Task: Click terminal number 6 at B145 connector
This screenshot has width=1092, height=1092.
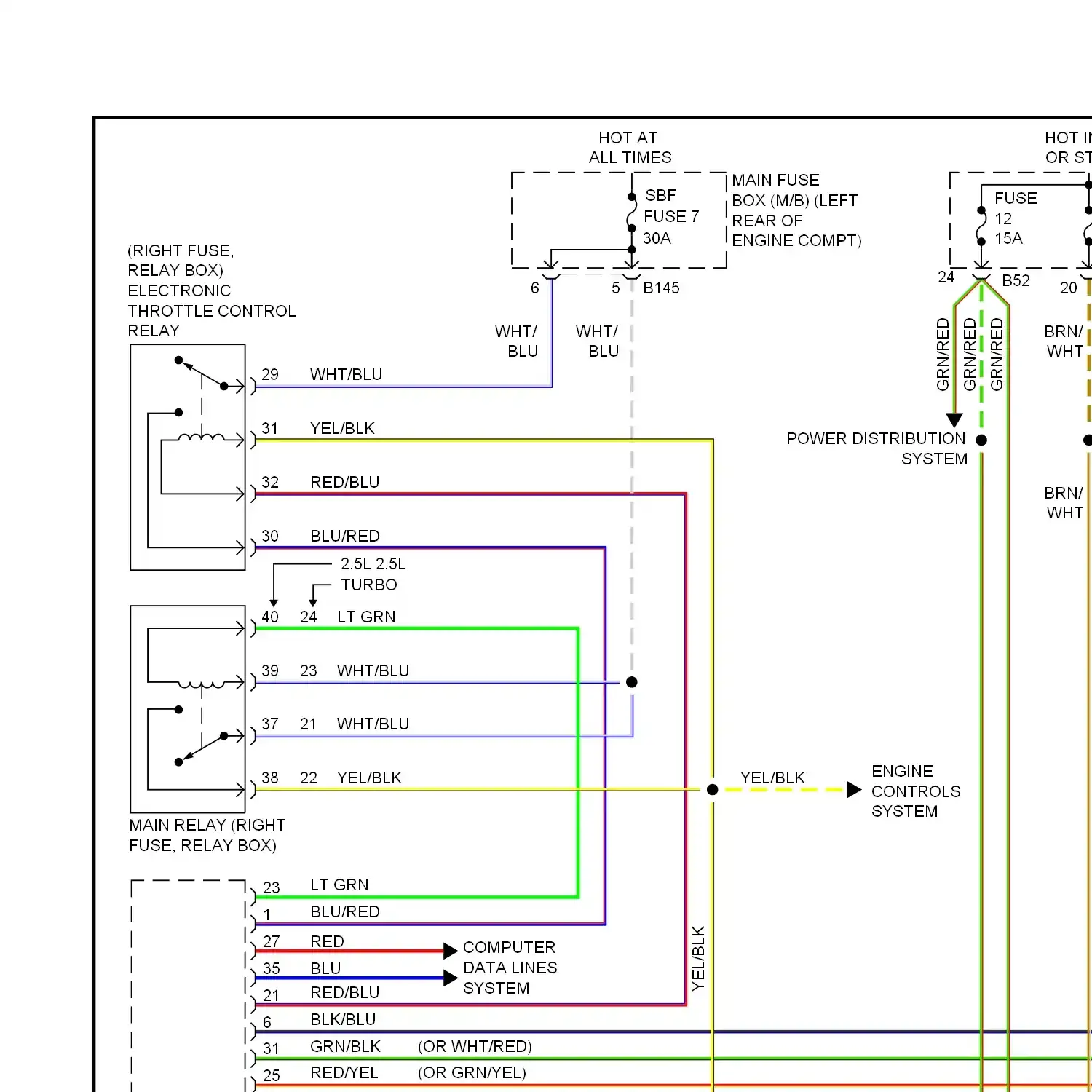Action: (535, 288)
